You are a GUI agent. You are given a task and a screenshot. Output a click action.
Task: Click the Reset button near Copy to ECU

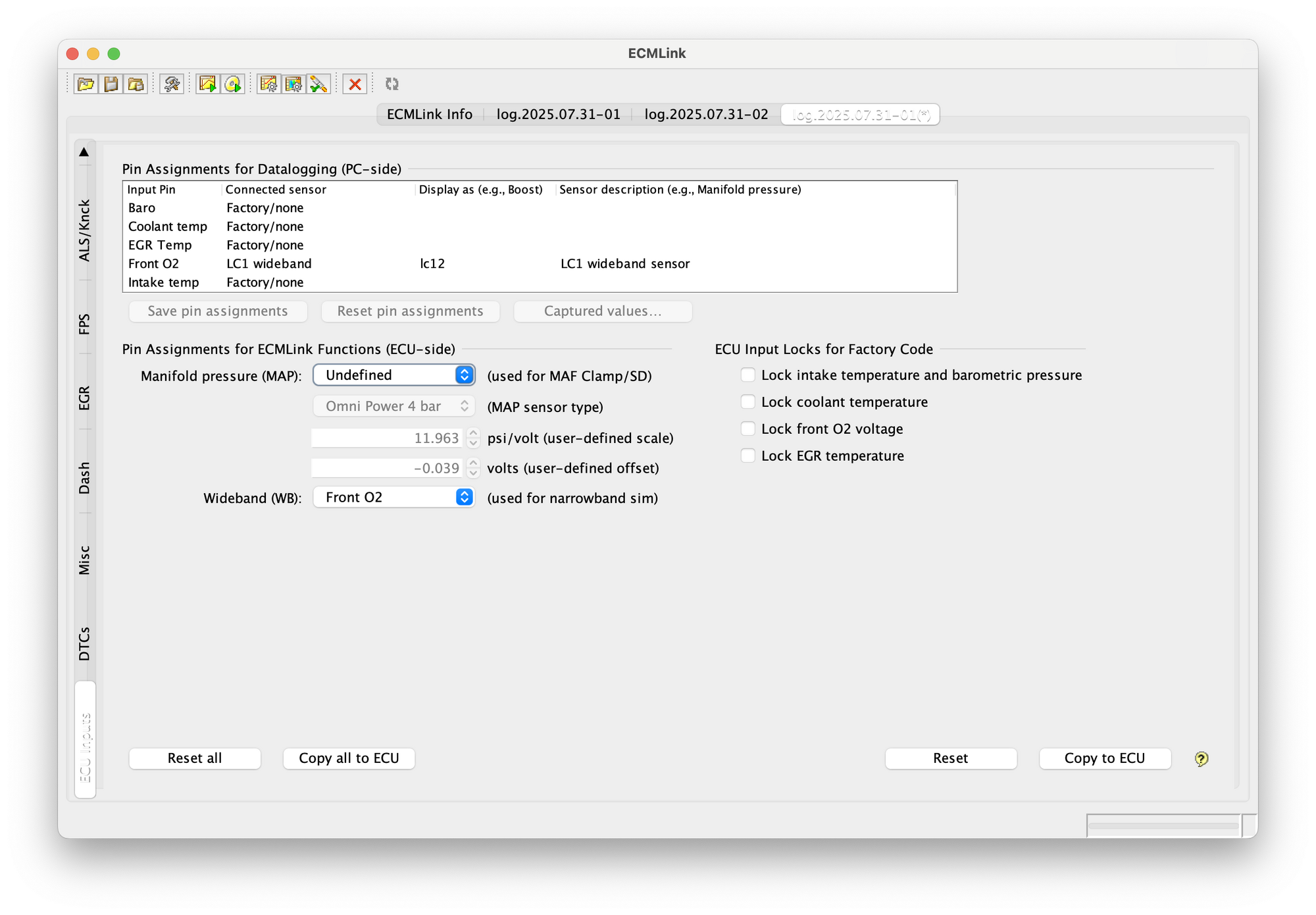[951, 758]
